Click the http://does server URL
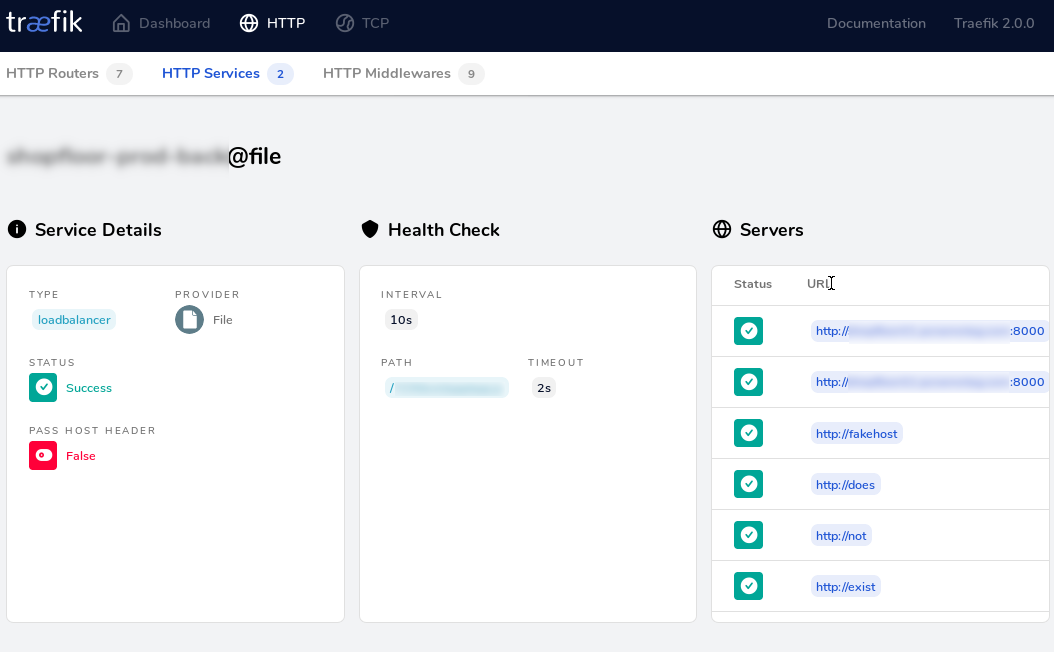This screenshot has height=652, width=1054. tap(845, 485)
